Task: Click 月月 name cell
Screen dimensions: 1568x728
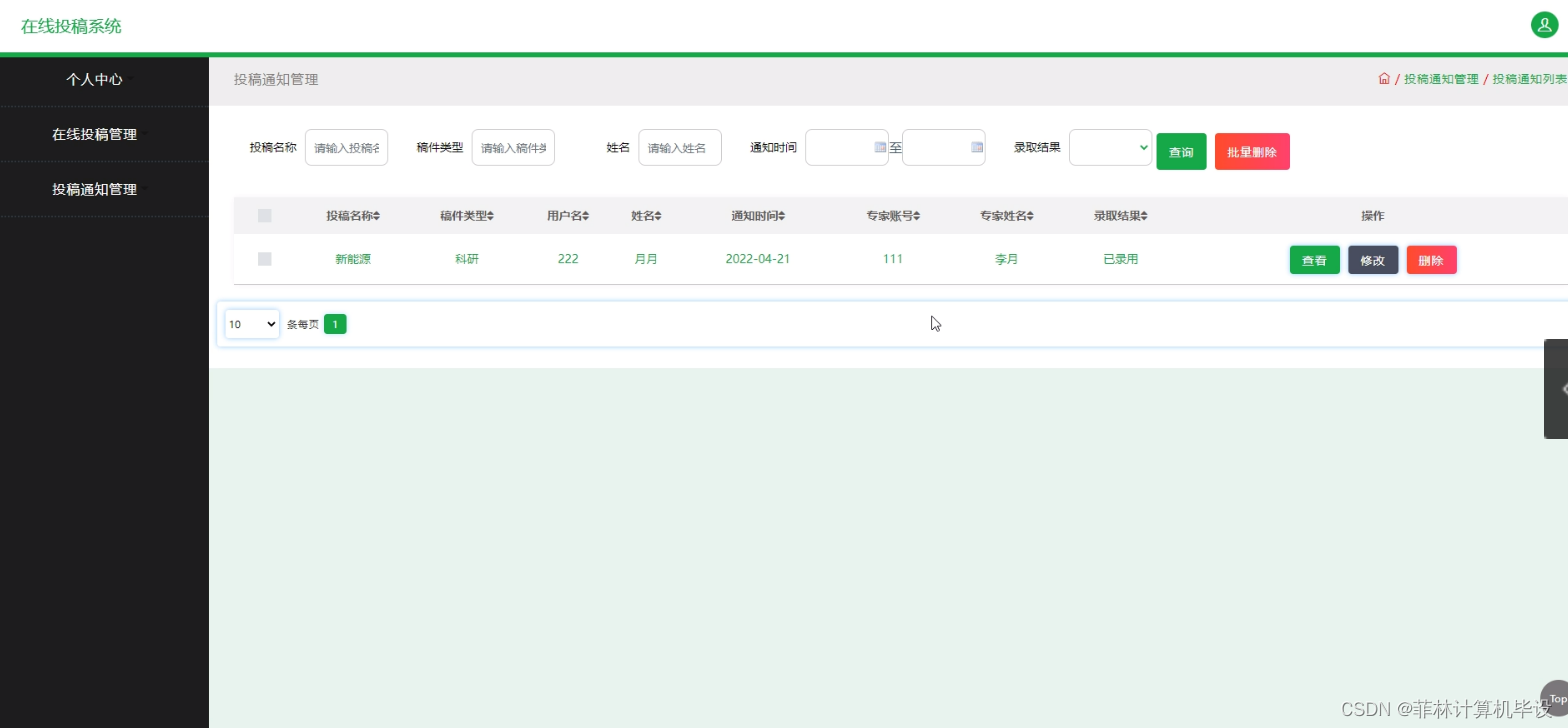Action: (x=646, y=259)
